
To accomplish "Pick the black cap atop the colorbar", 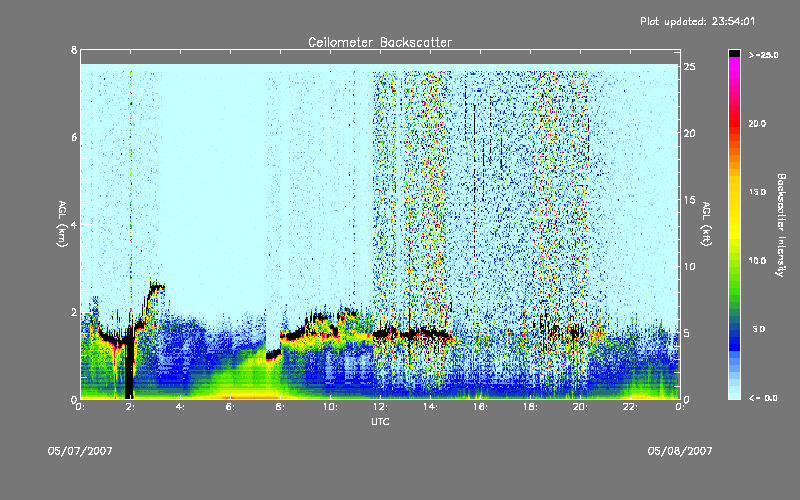I will click(x=734, y=53).
